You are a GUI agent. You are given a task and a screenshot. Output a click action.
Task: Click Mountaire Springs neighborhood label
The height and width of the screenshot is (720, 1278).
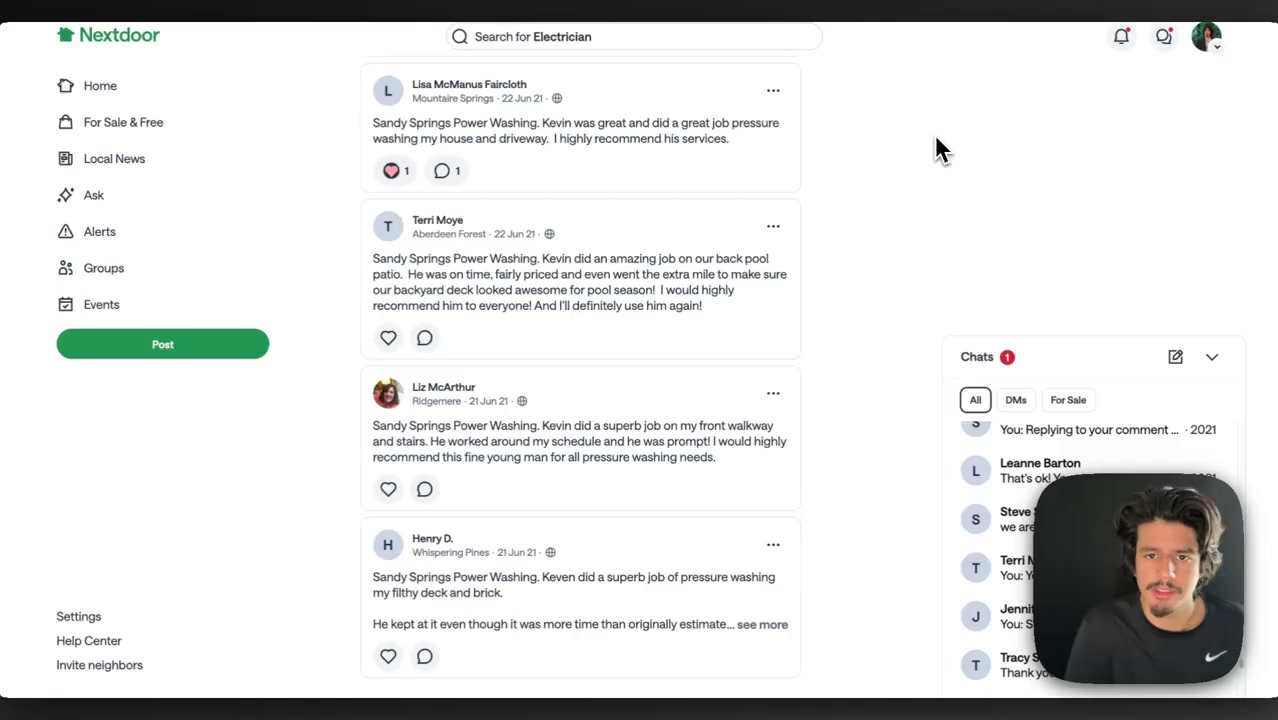click(453, 99)
